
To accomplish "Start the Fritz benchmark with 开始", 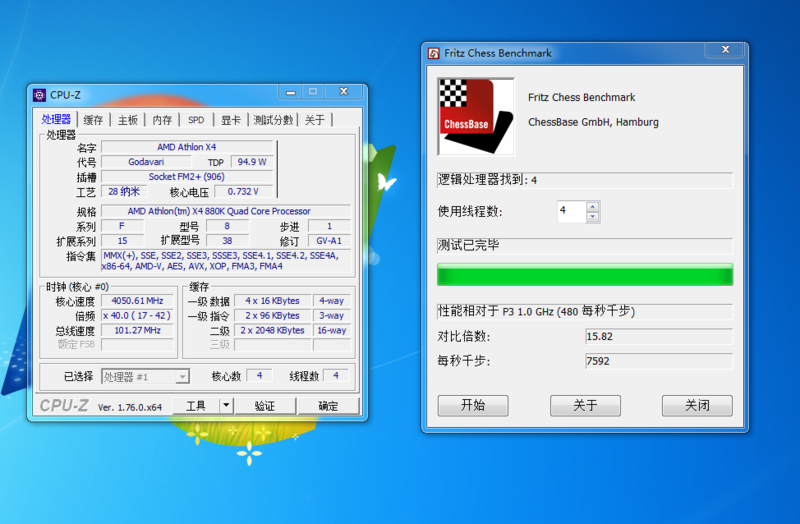I will (x=473, y=405).
